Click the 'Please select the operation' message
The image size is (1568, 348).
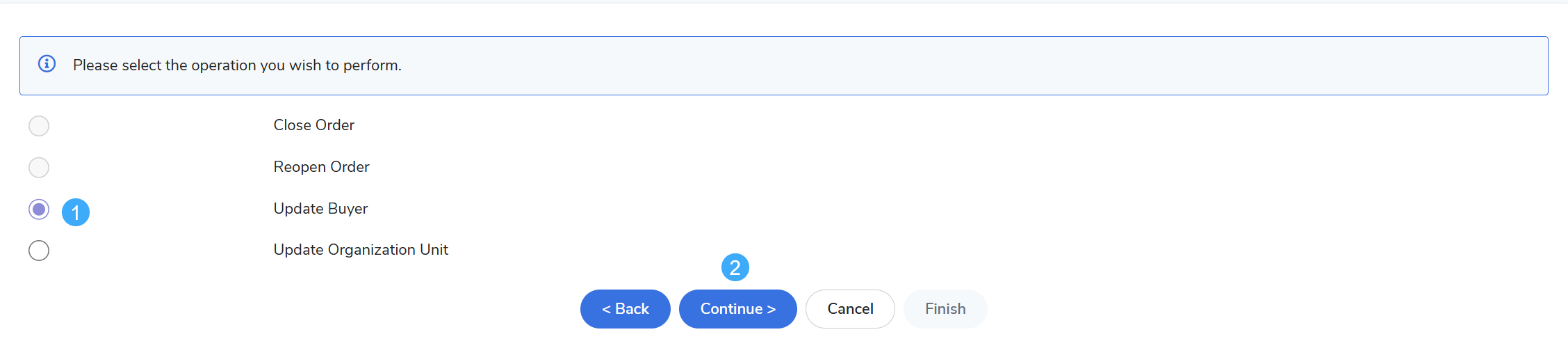coord(237,65)
